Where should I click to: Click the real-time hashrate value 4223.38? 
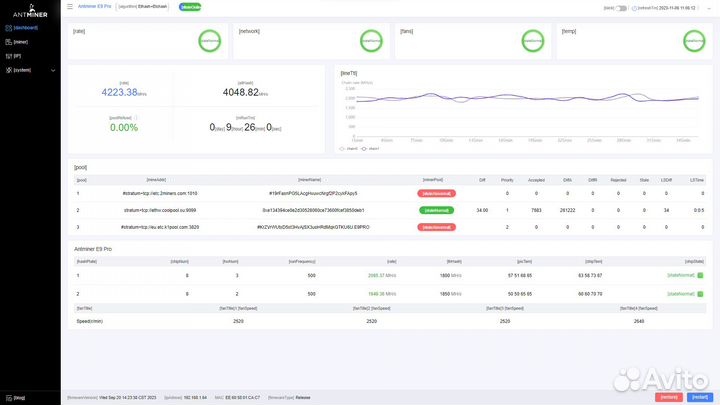[120, 92]
